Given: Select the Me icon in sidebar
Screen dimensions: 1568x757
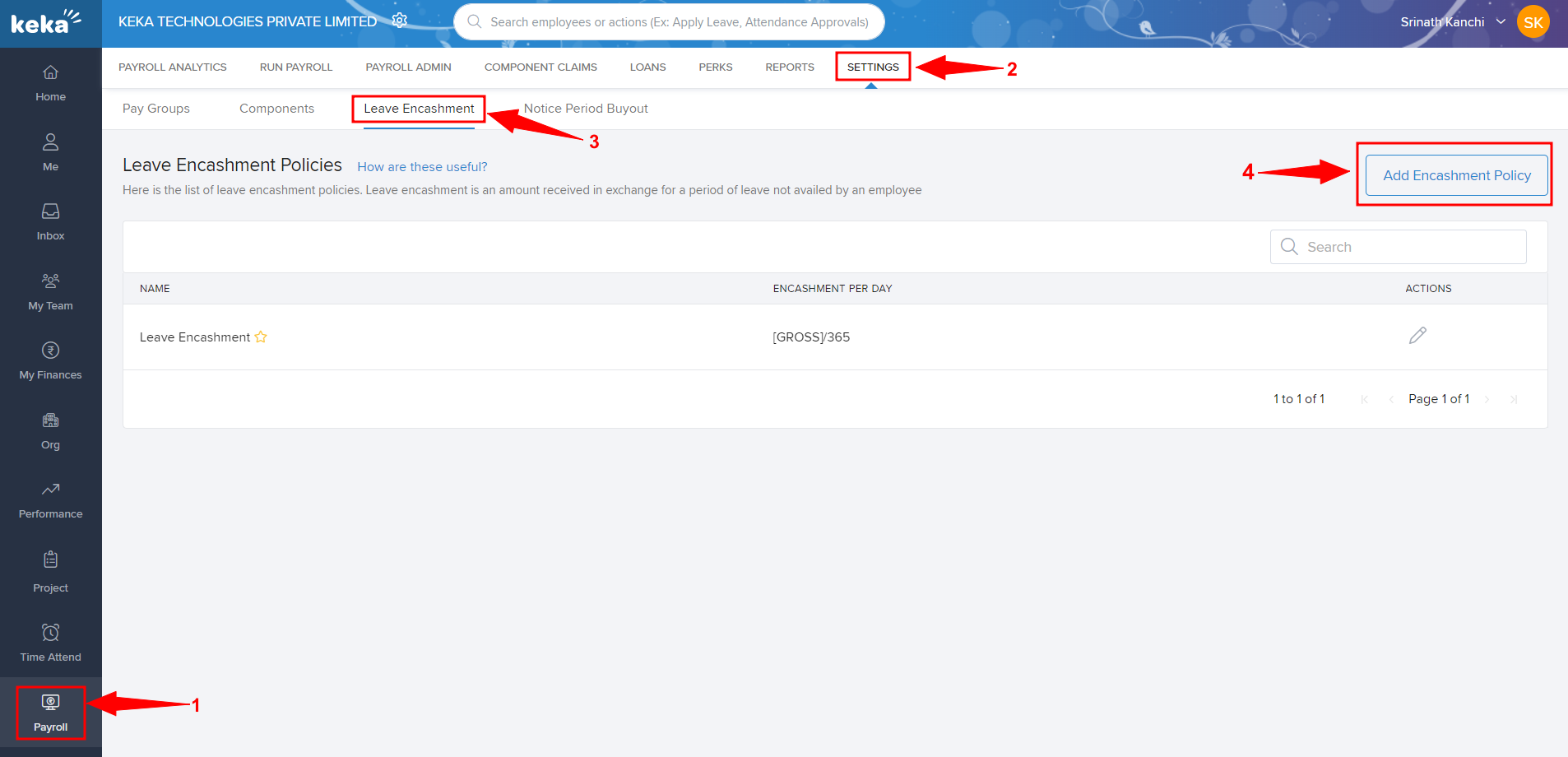Looking at the screenshot, I should click(x=50, y=151).
